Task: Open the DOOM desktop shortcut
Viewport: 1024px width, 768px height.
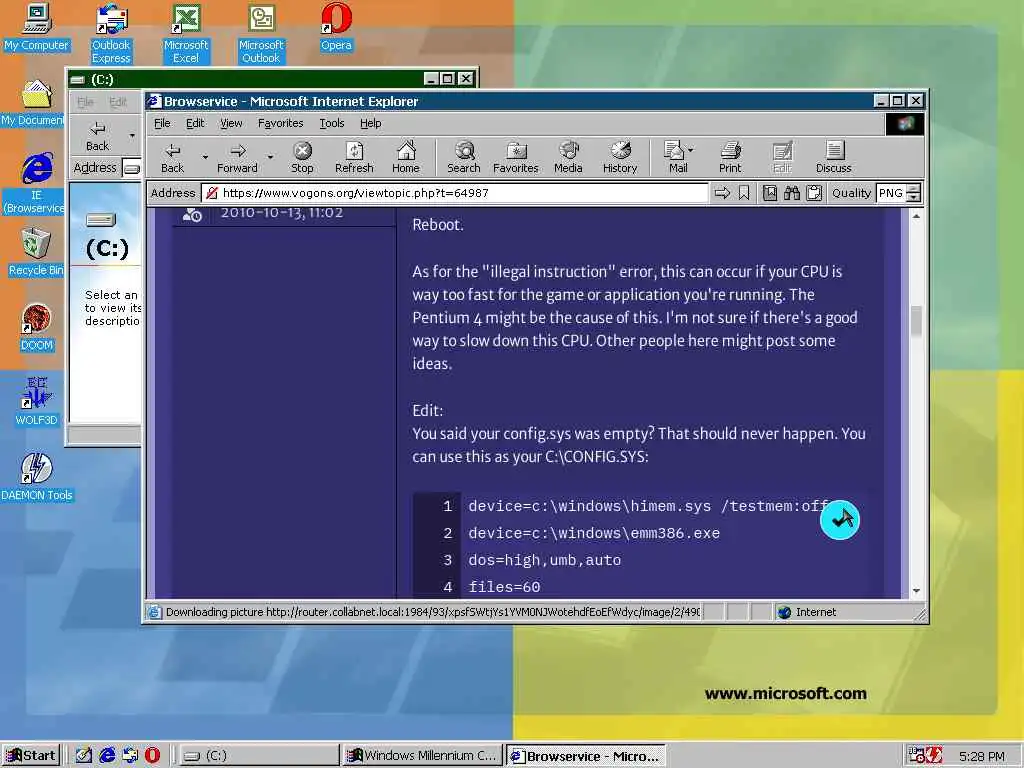Action: pyautogui.click(x=37, y=327)
